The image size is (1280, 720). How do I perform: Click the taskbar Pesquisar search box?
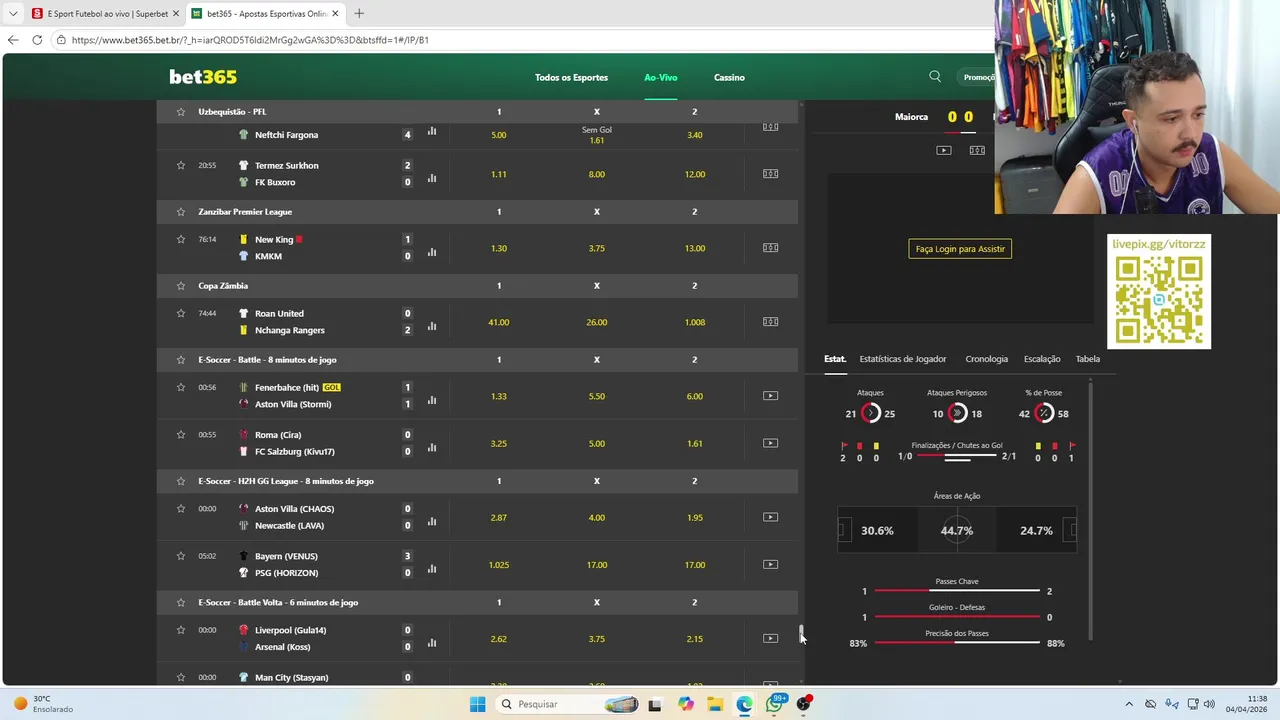568,704
